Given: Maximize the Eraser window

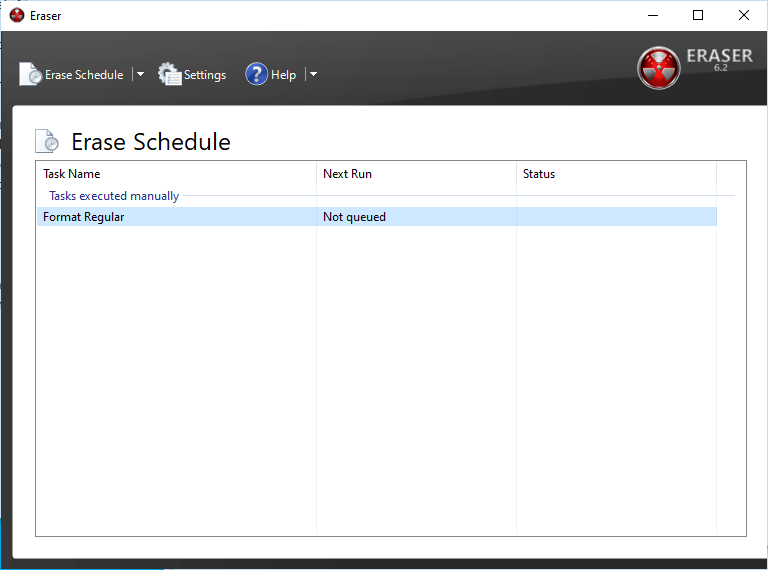Looking at the screenshot, I should pos(698,15).
